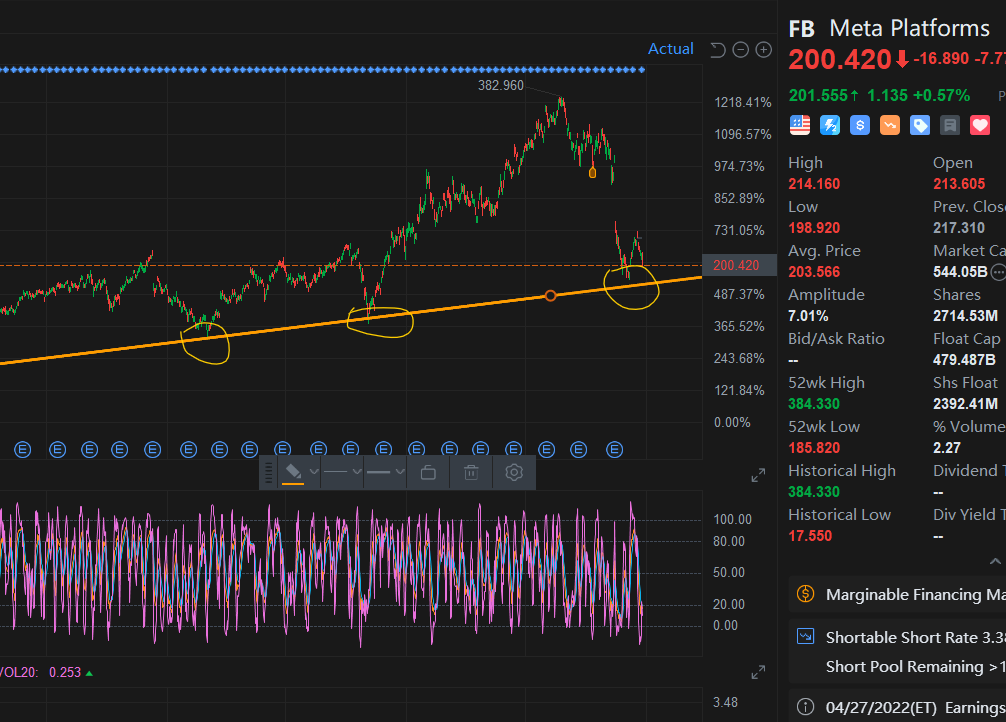Zoom out the chart with minus icon

[x=740, y=49]
